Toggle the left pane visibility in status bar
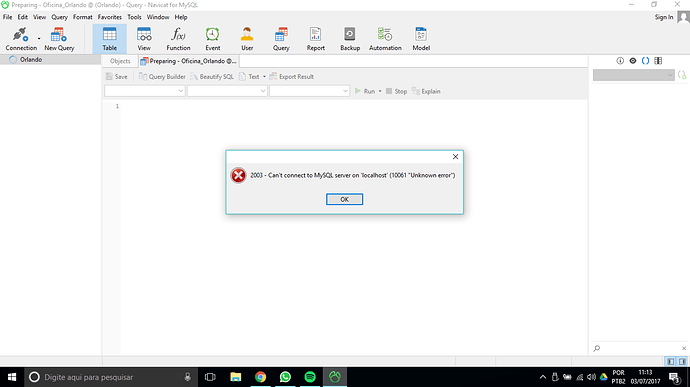The height and width of the screenshot is (387, 690). [670, 361]
